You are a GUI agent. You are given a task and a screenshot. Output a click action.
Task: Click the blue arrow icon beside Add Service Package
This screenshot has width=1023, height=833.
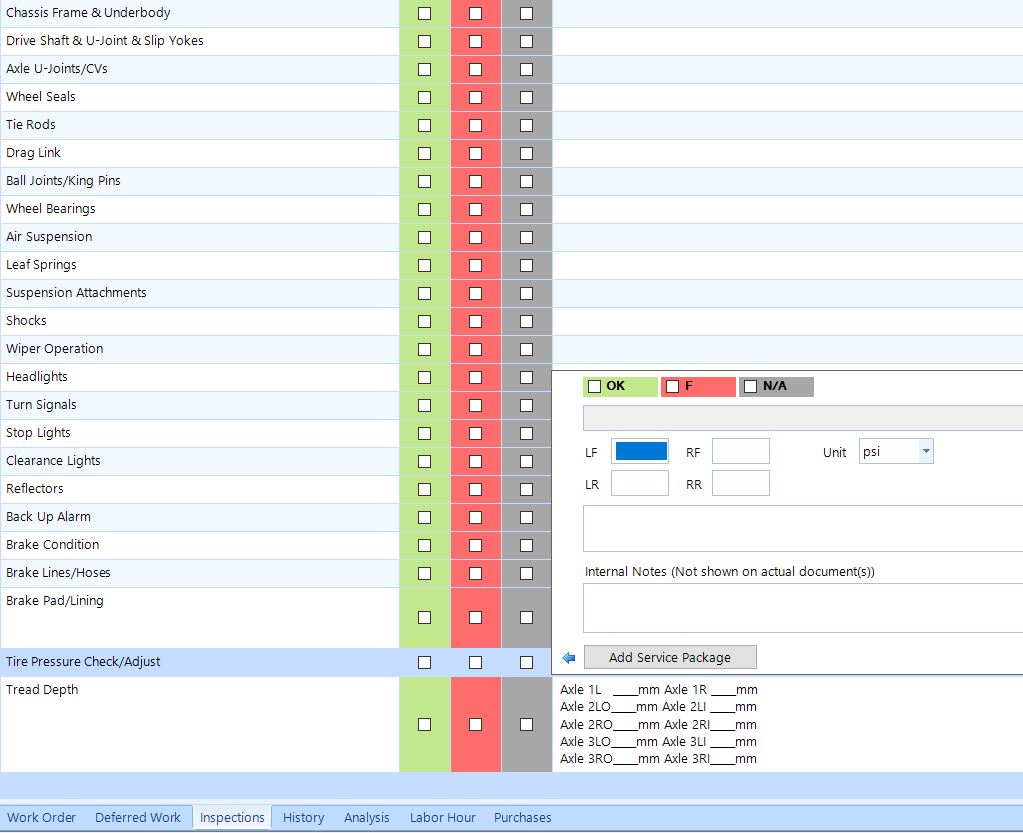569,658
